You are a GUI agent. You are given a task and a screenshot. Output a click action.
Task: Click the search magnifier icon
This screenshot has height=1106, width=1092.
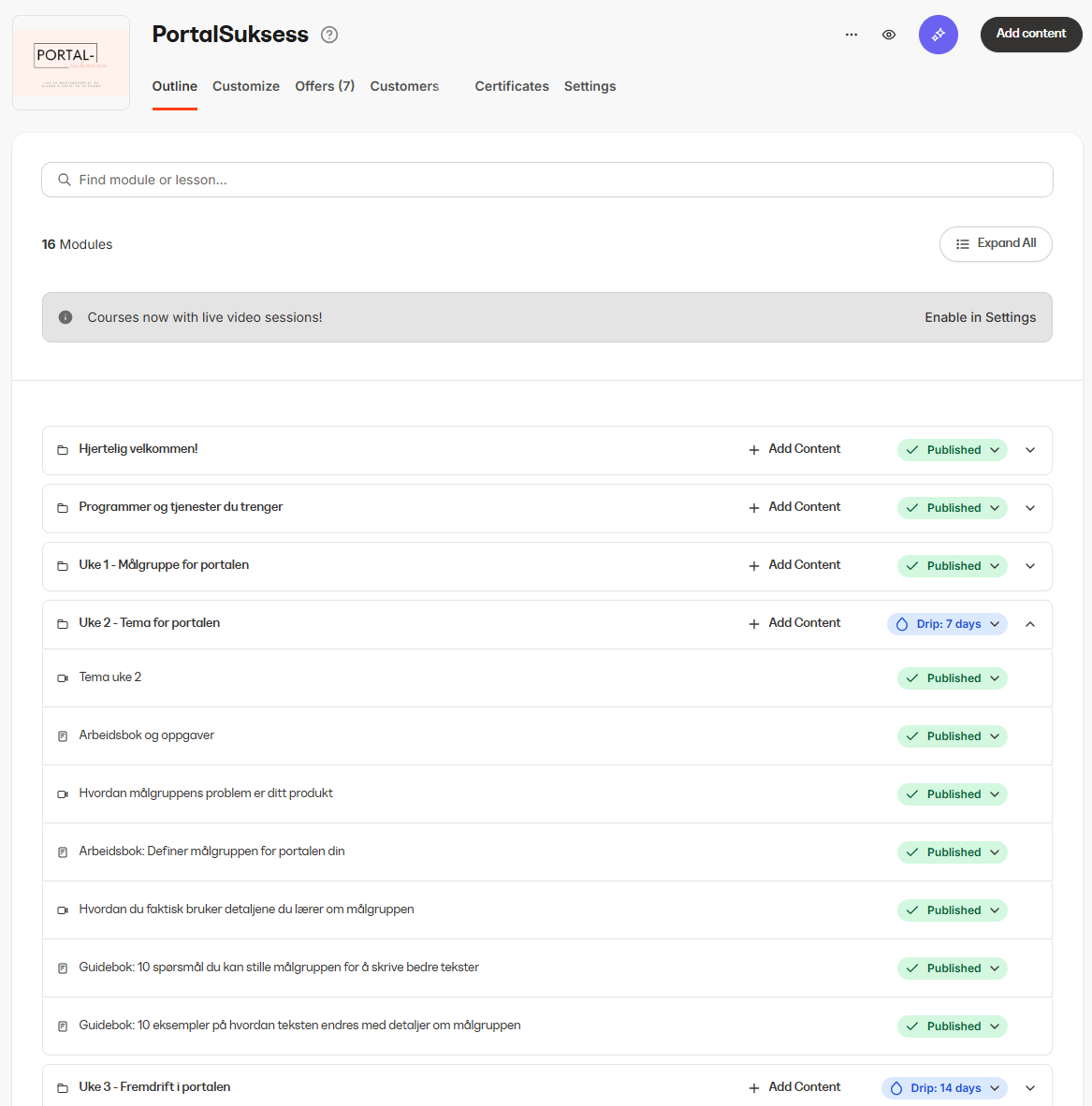(x=65, y=180)
